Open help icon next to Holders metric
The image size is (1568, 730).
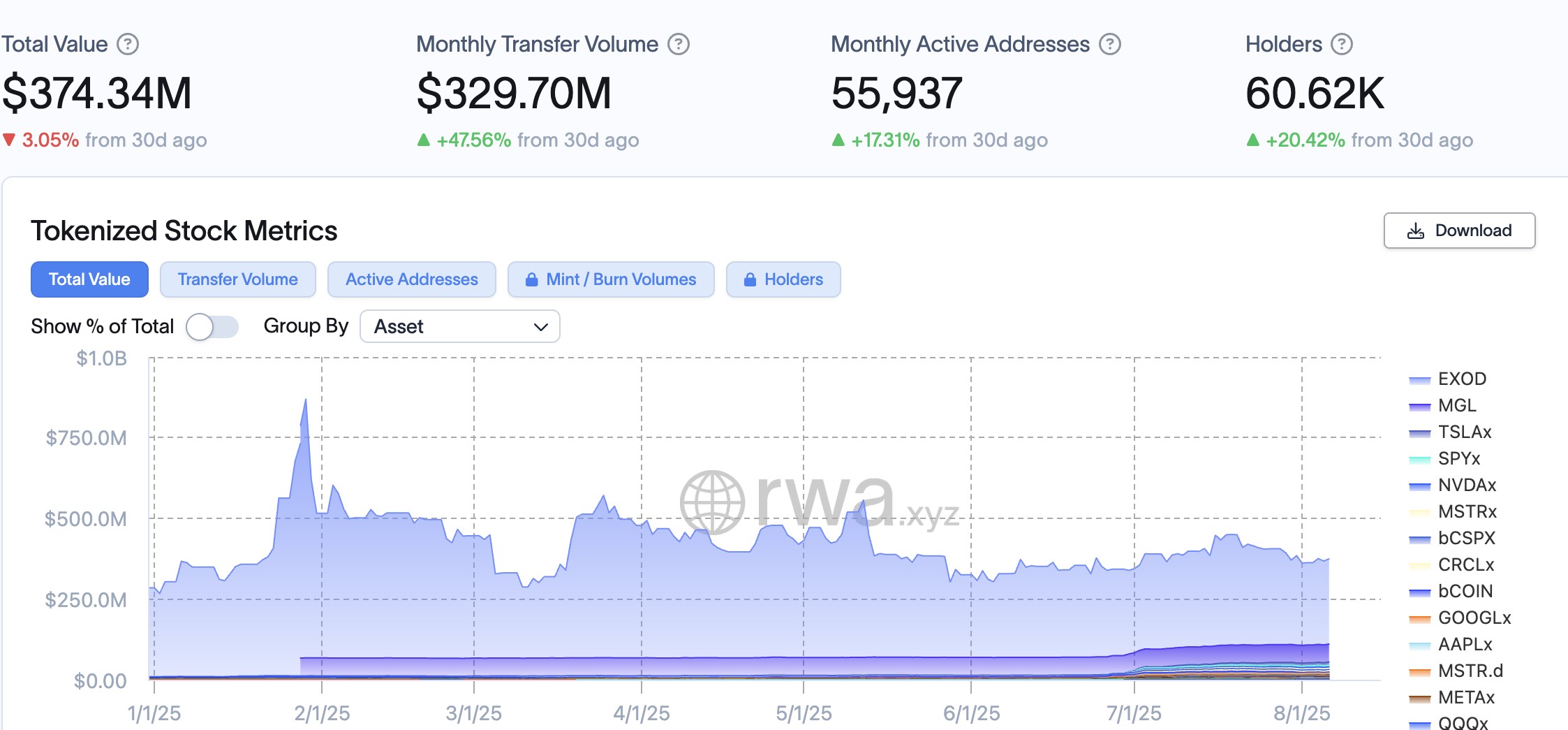[1342, 45]
